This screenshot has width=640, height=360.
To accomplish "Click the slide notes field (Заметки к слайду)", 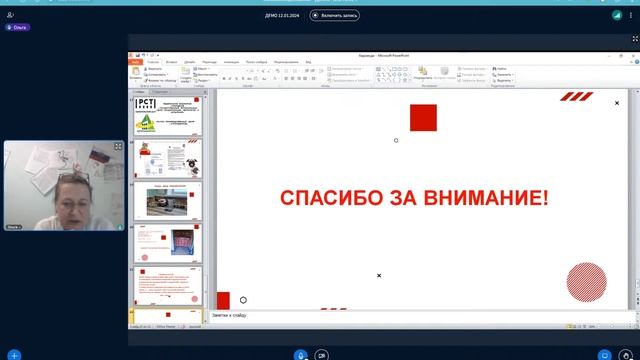I will 422,316.
